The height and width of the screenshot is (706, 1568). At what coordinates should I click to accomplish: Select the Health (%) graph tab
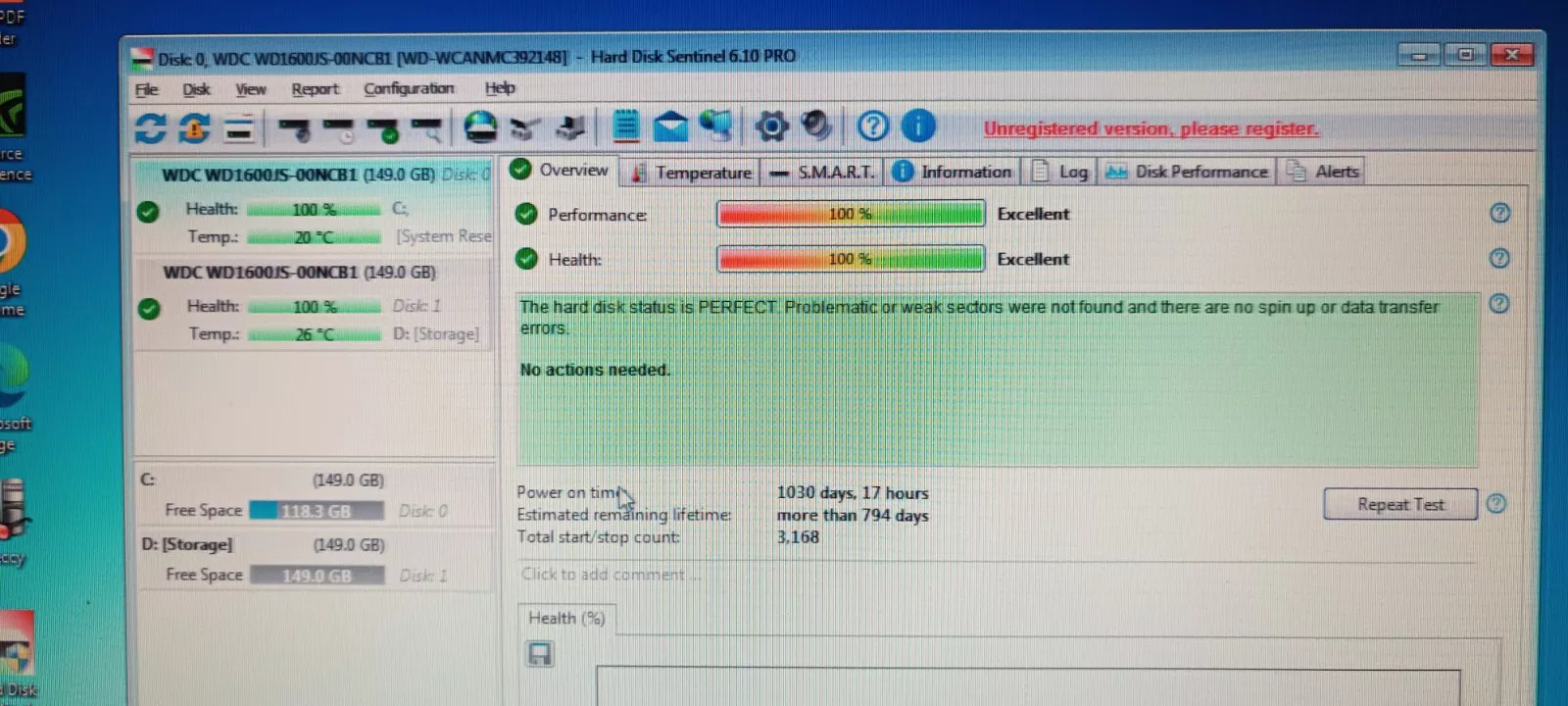click(x=566, y=618)
